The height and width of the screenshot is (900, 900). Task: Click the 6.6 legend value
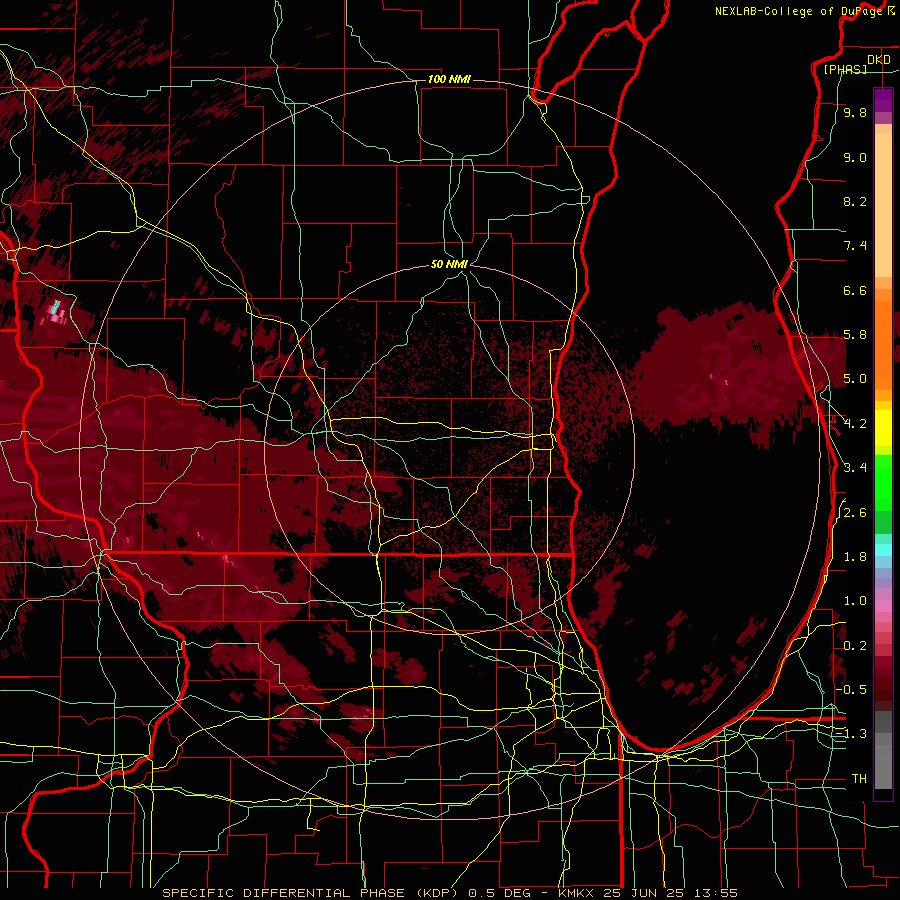pos(855,290)
